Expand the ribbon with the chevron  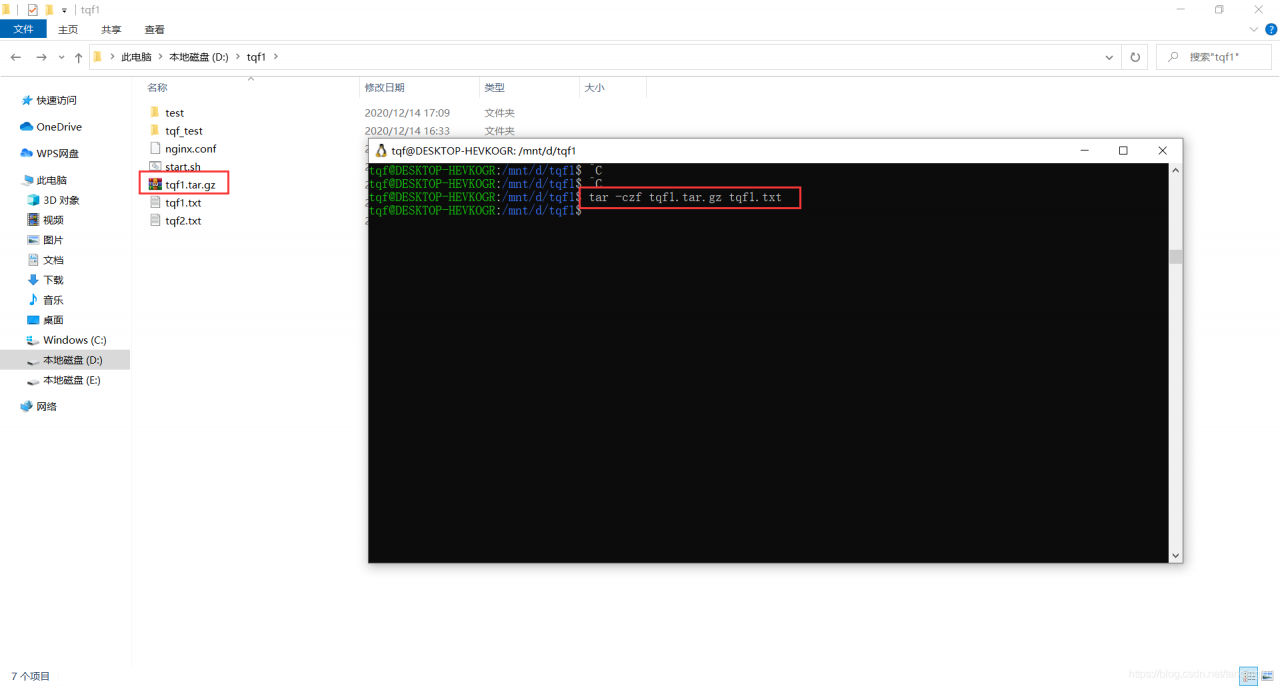click(x=1254, y=30)
